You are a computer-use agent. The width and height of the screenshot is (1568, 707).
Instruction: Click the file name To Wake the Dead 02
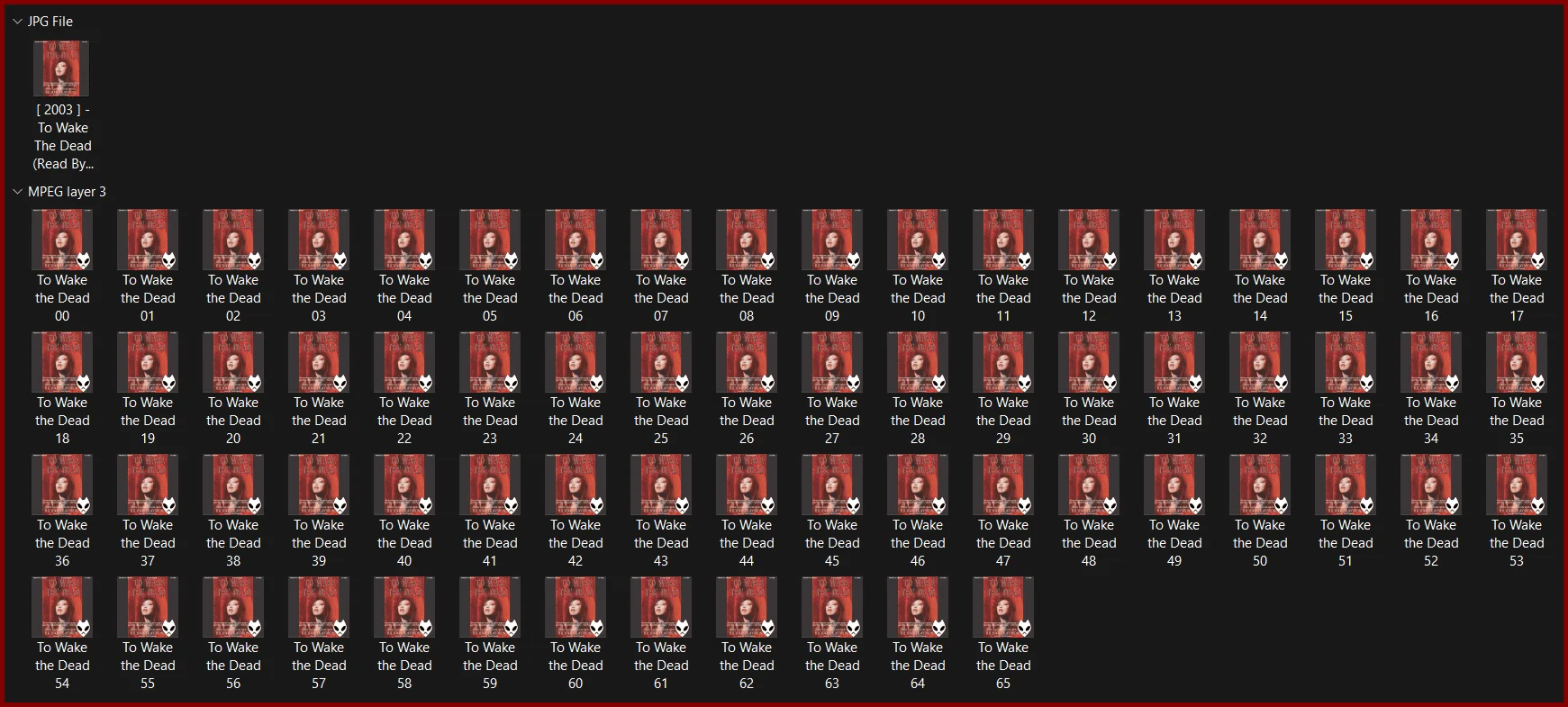click(x=233, y=298)
